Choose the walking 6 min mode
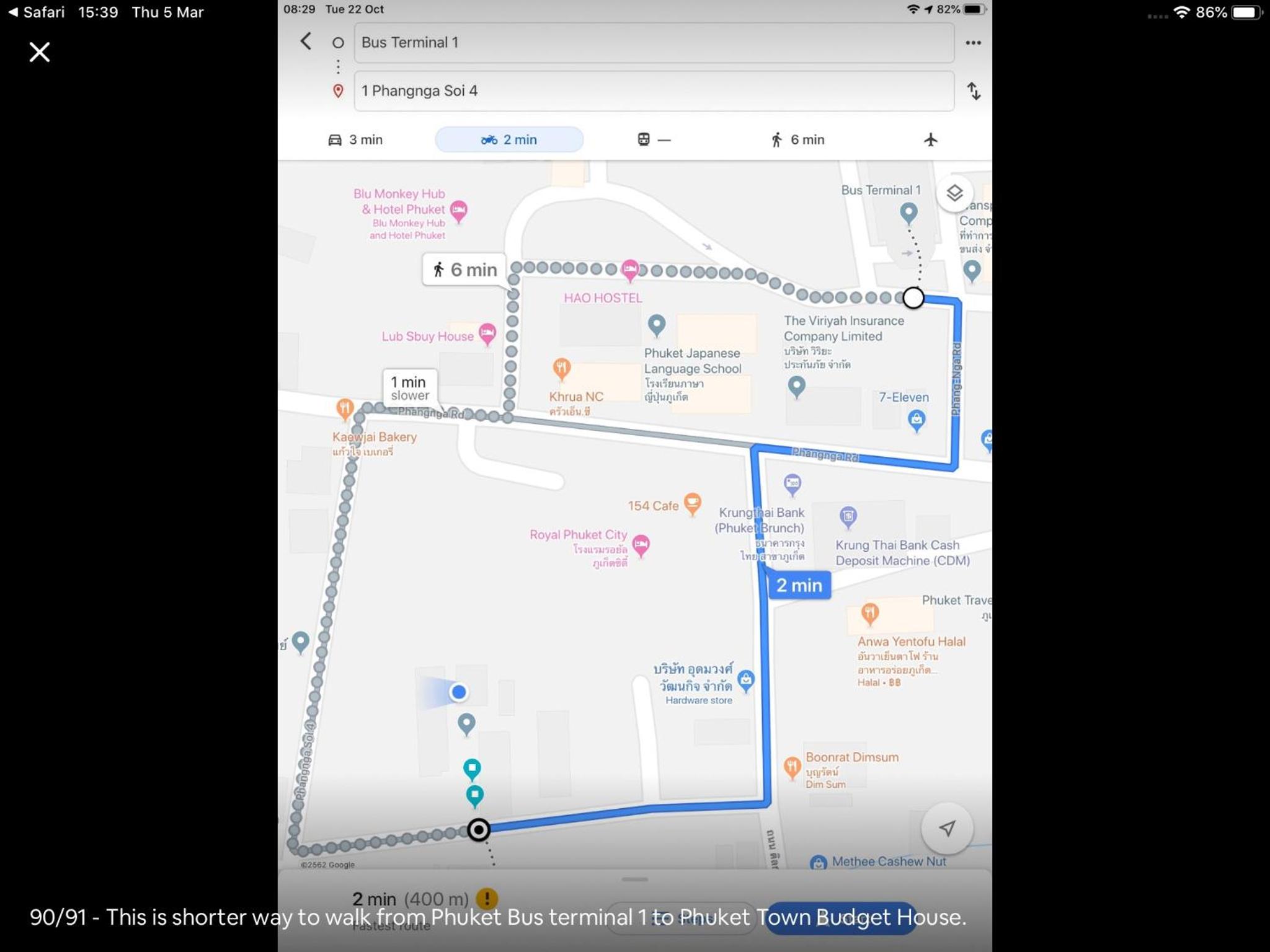 (797, 139)
